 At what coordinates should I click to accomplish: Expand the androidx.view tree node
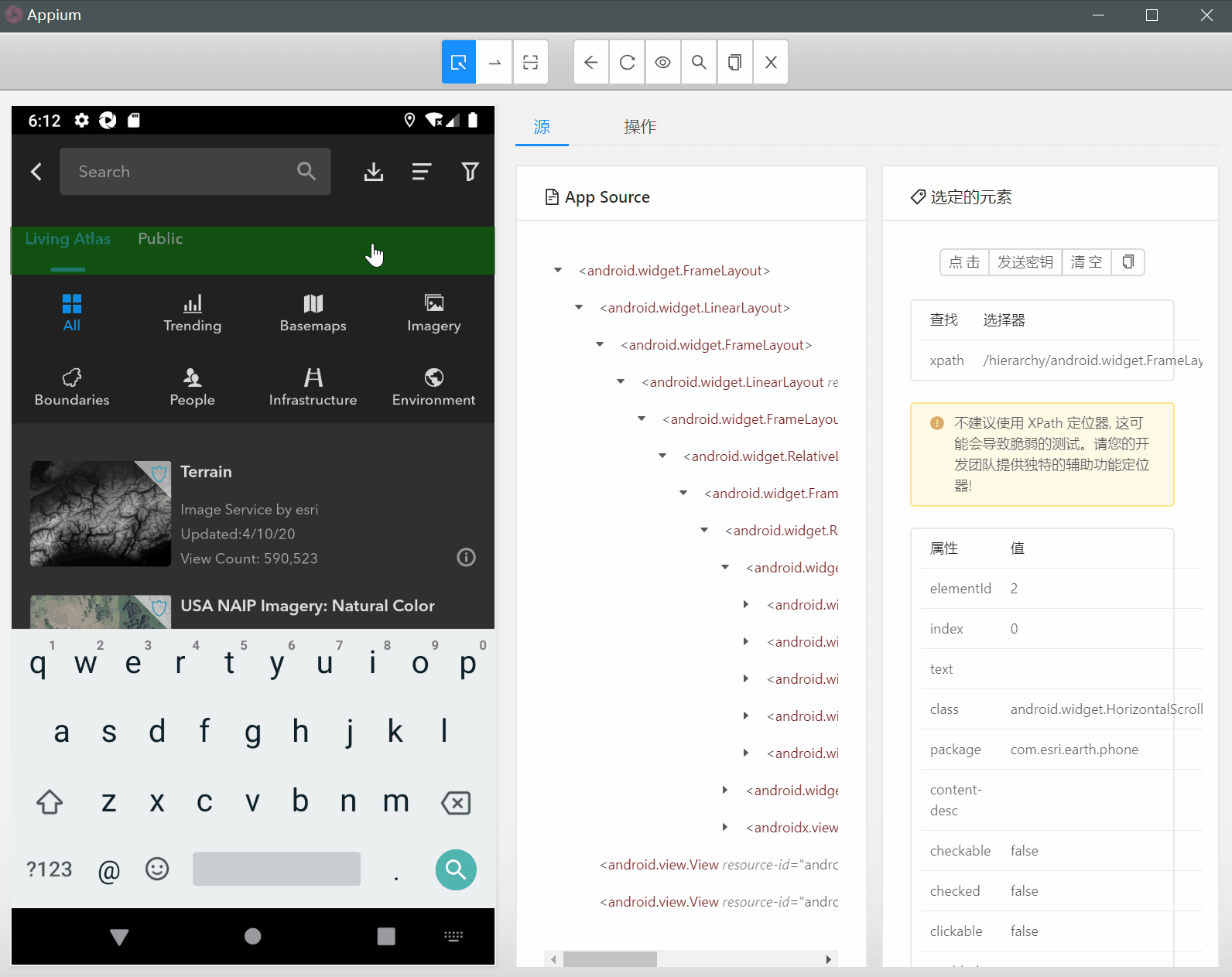(x=725, y=828)
